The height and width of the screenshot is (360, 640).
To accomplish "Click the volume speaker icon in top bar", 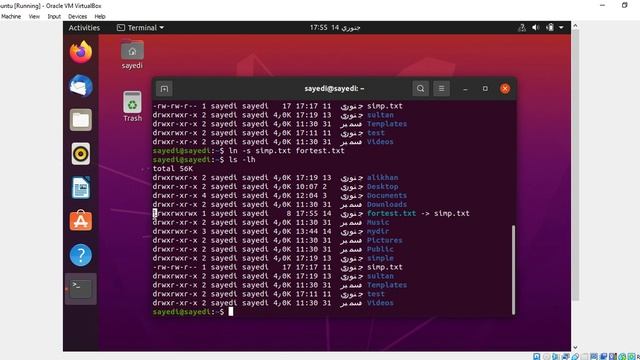I will (536, 28).
